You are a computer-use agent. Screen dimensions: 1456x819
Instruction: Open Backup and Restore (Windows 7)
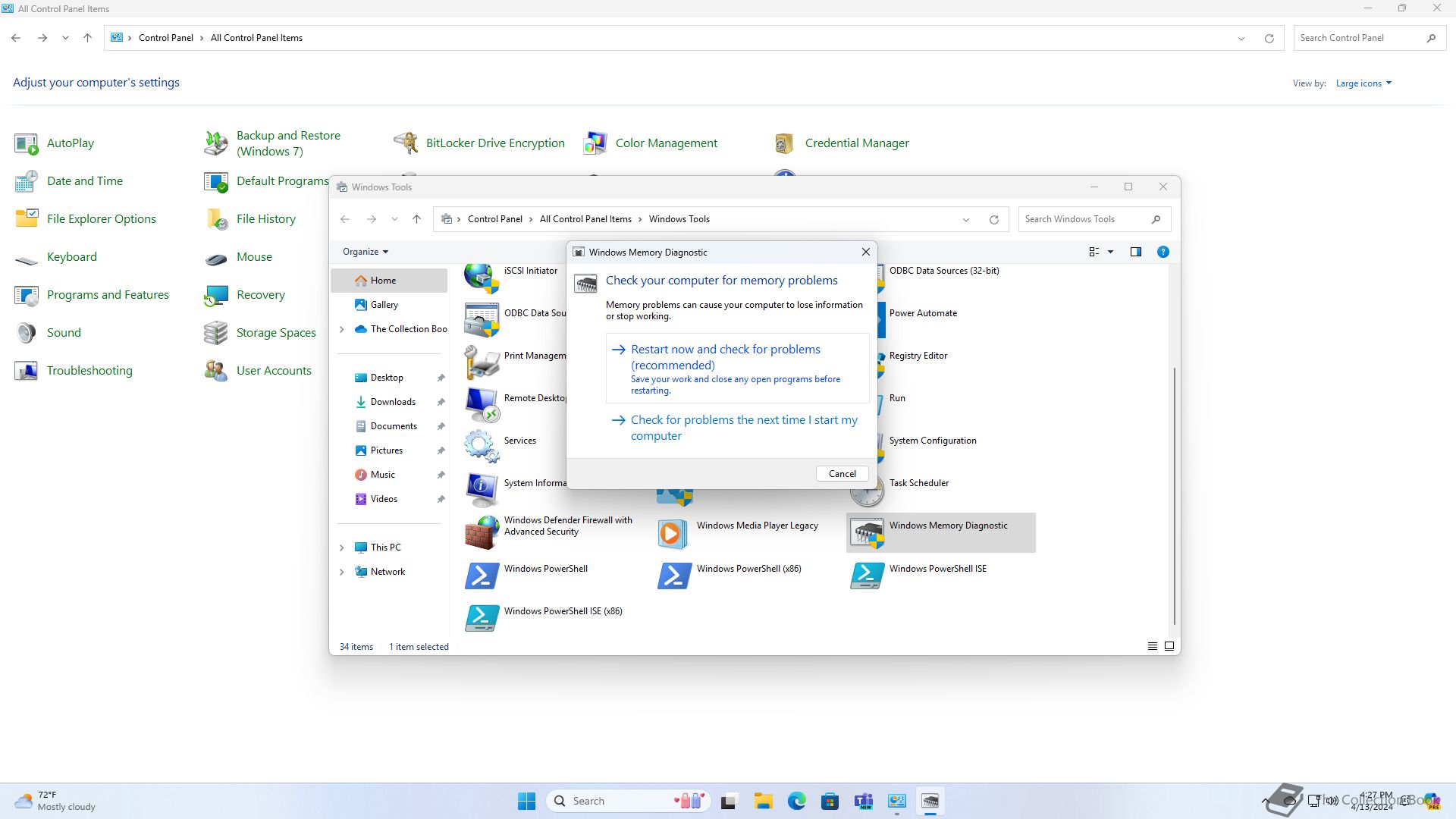point(273,143)
